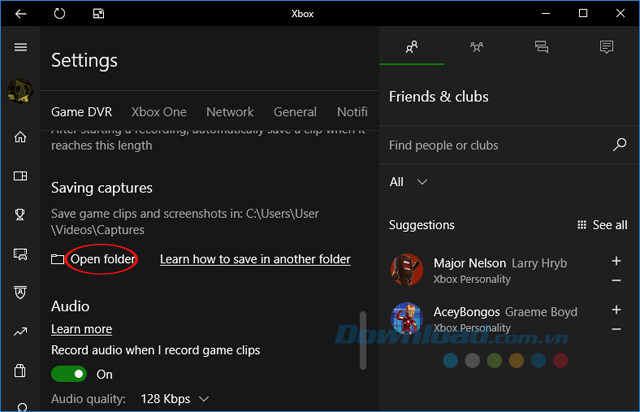This screenshot has height=412, width=640.
Task: Open the Trending arrow icon in sidebar
Action: pos(20,331)
